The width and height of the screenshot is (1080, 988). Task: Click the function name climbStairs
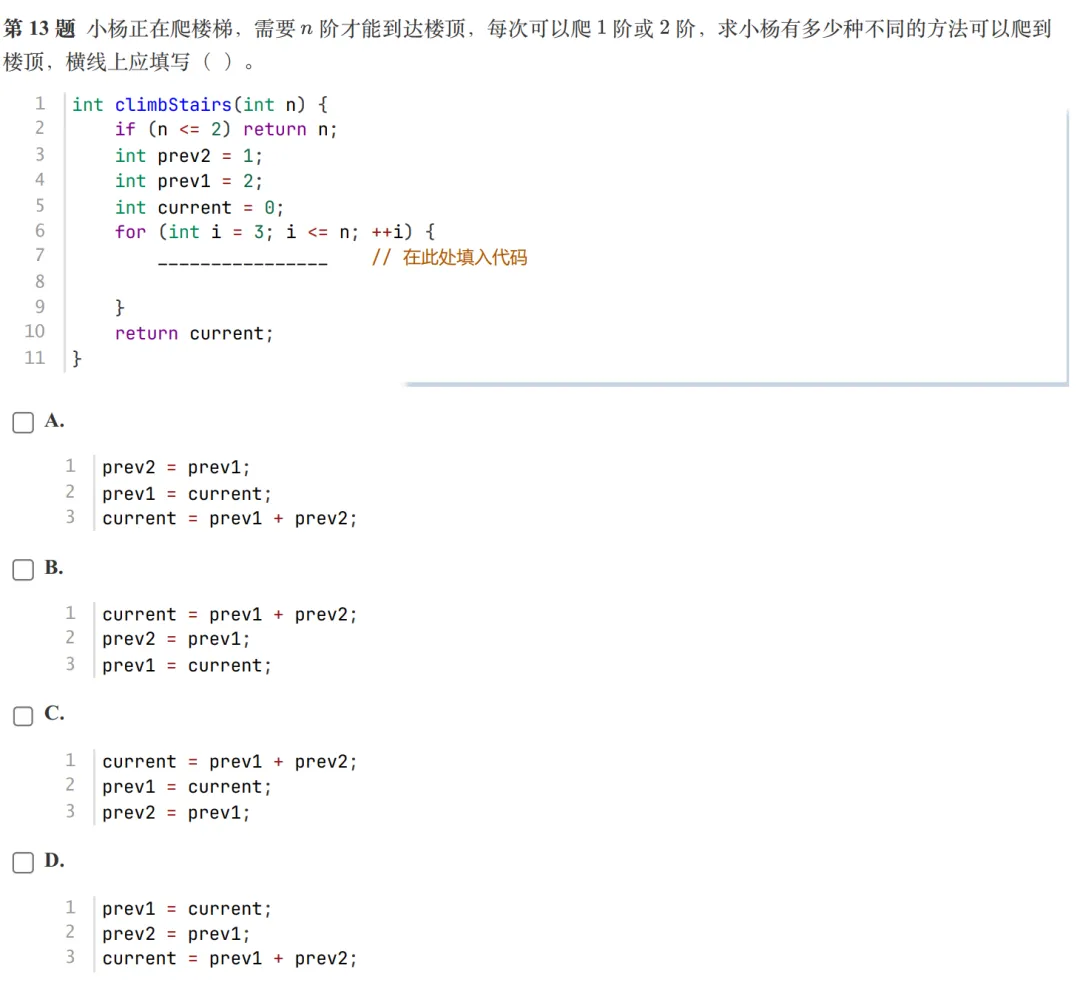174,104
